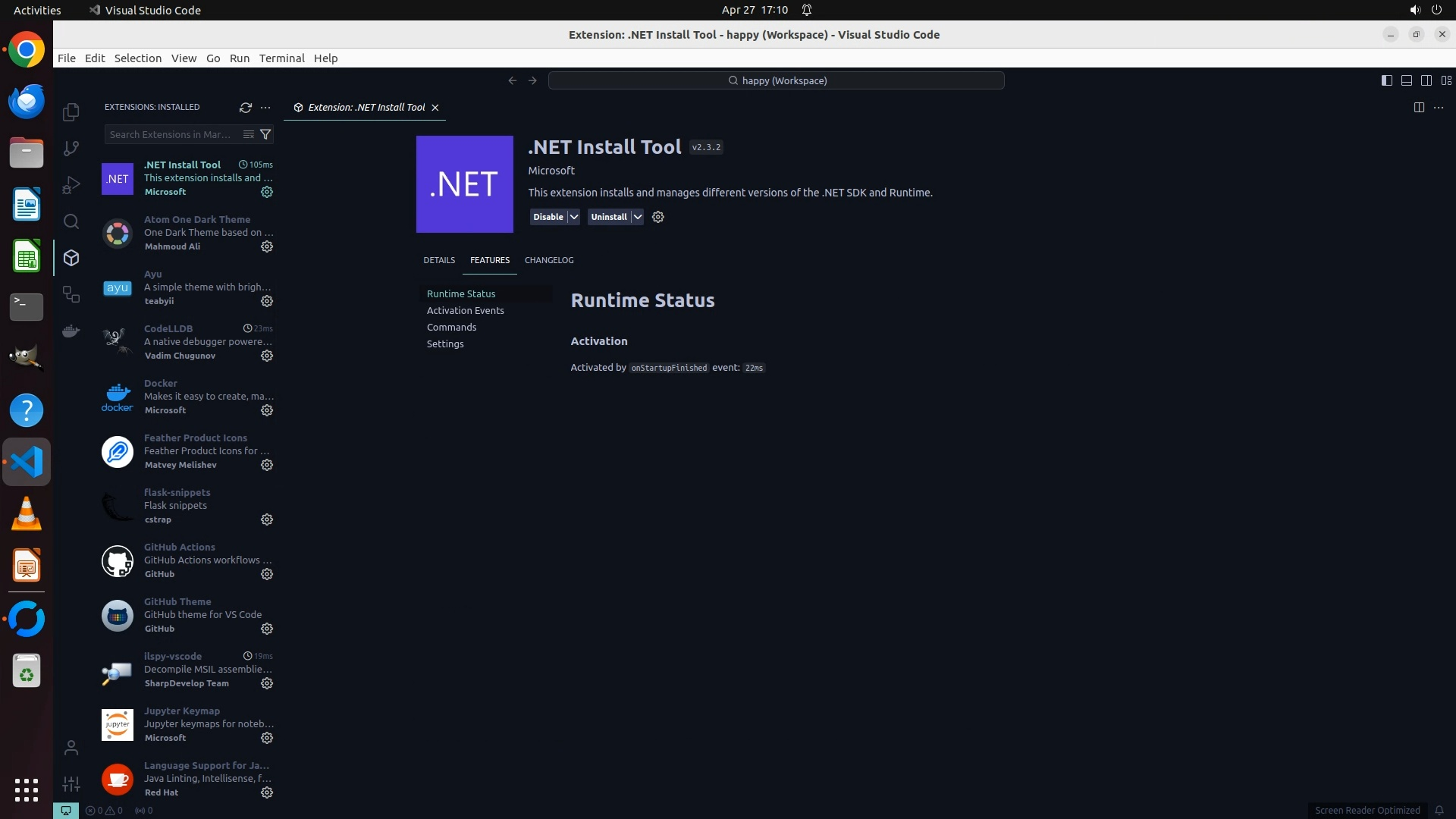Image resolution: width=1456 pixels, height=819 pixels.
Task: Open Run and Debug view icon
Action: 71,185
